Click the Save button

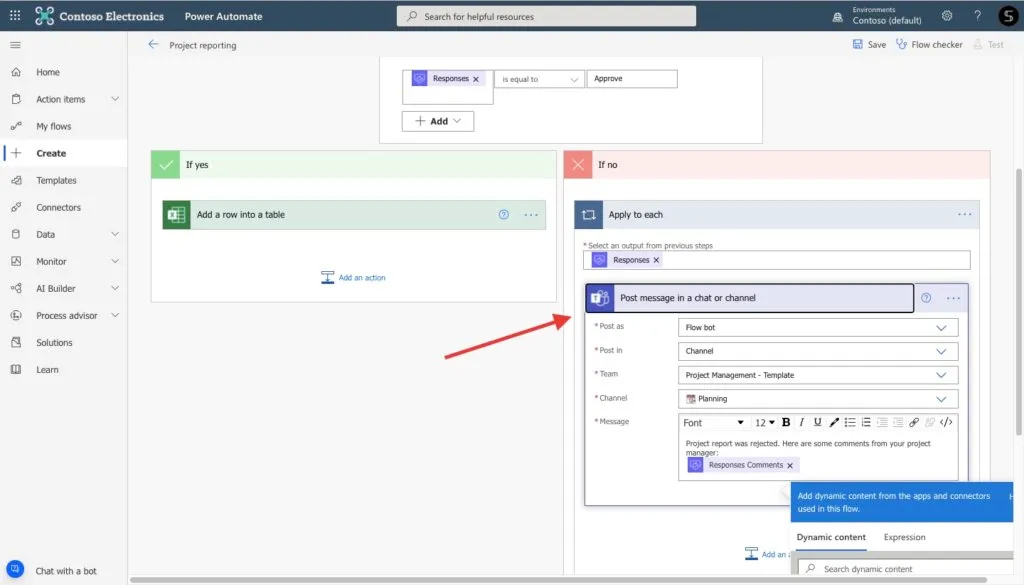click(x=869, y=44)
